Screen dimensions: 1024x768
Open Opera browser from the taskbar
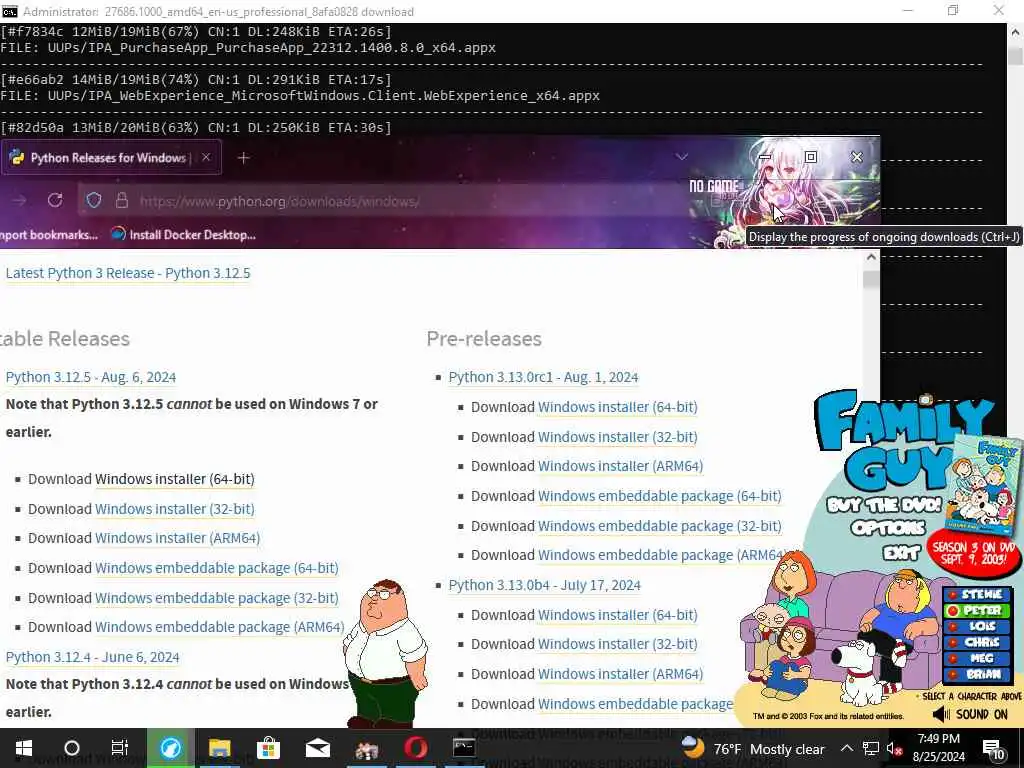(x=415, y=748)
